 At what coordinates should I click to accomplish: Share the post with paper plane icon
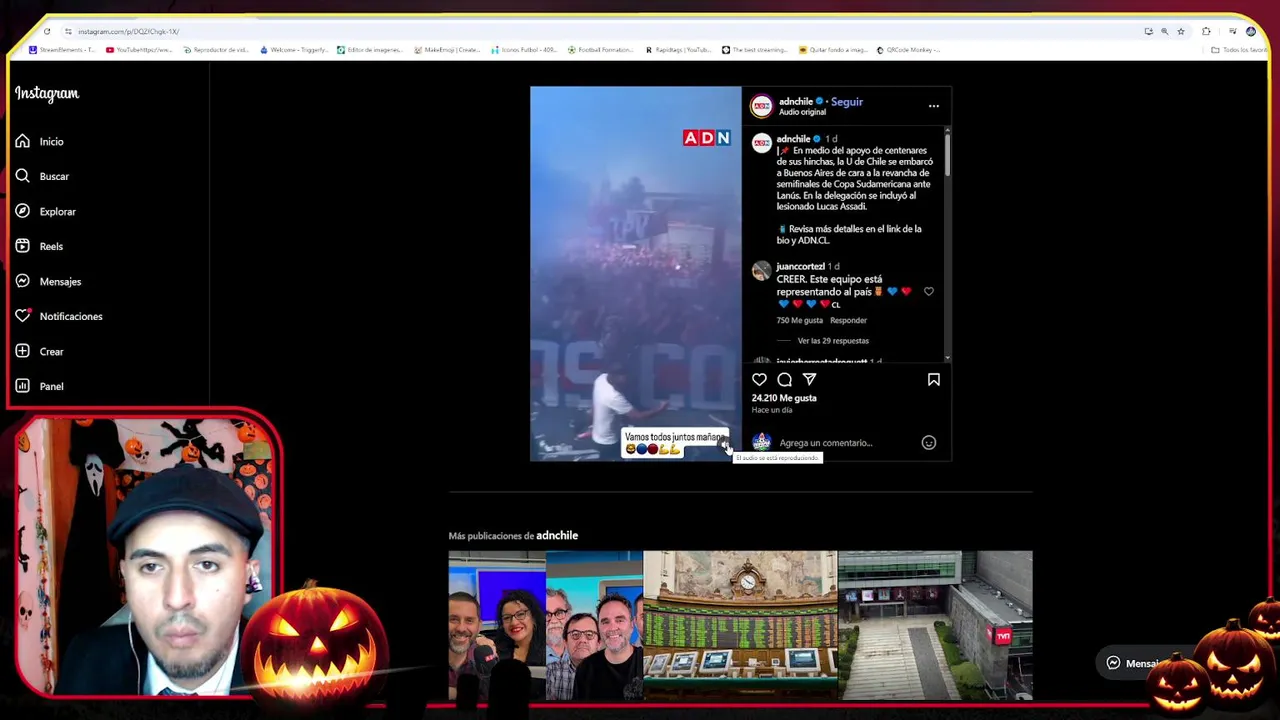coord(809,380)
